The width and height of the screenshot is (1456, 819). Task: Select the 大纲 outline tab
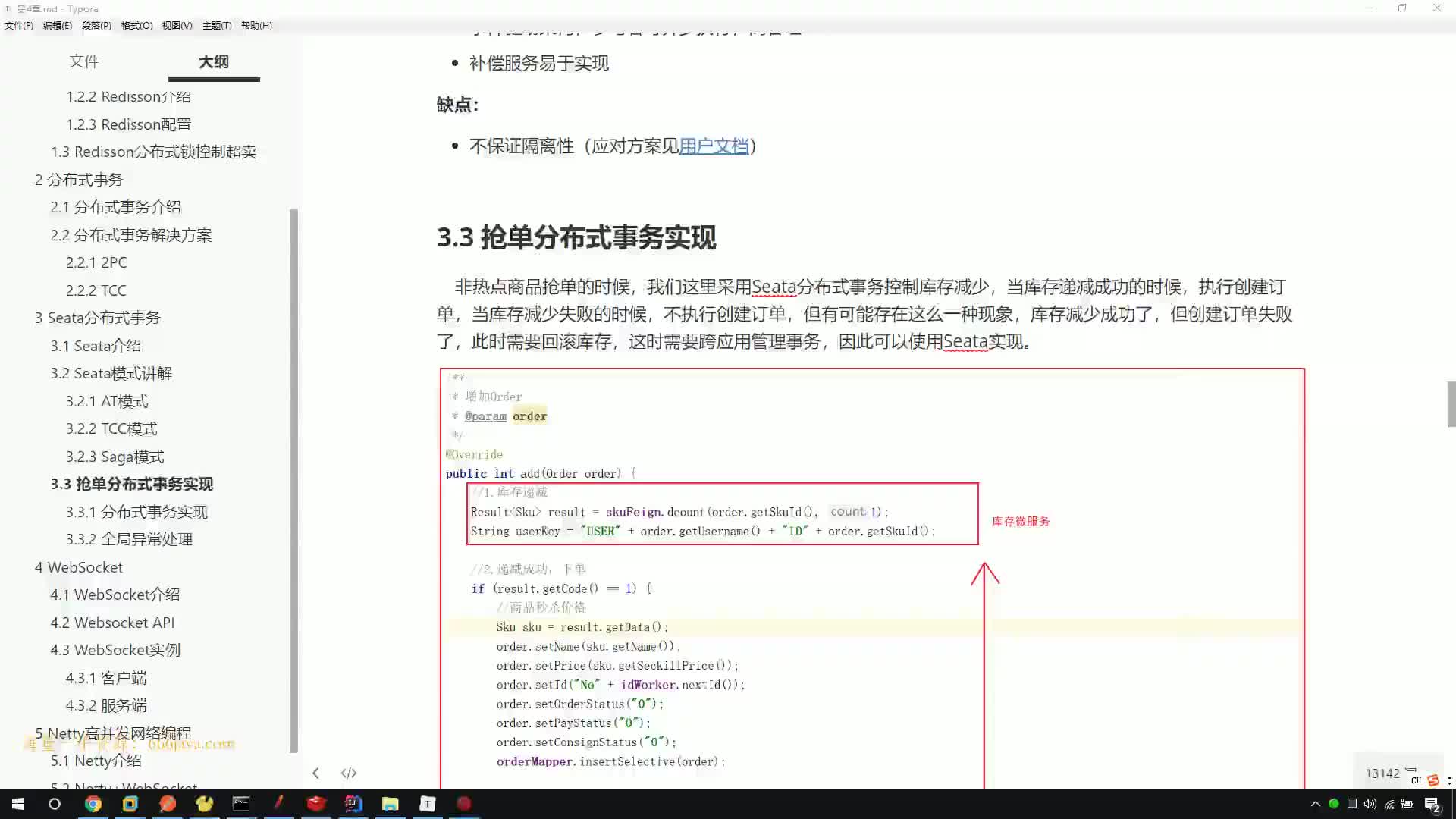tap(214, 61)
